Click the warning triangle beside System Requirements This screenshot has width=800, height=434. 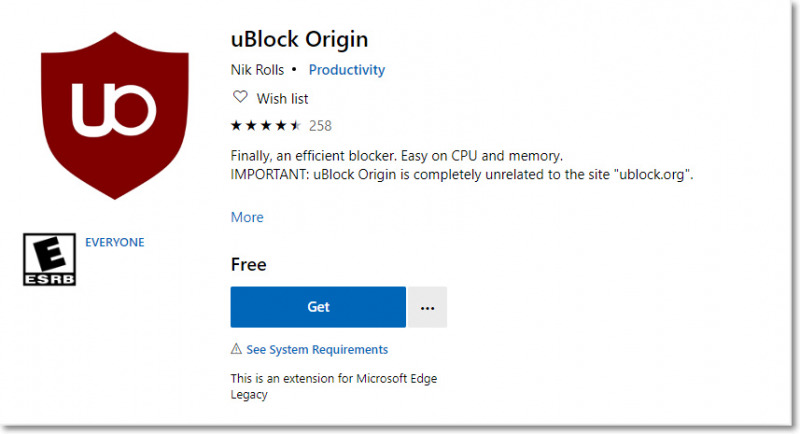point(236,349)
